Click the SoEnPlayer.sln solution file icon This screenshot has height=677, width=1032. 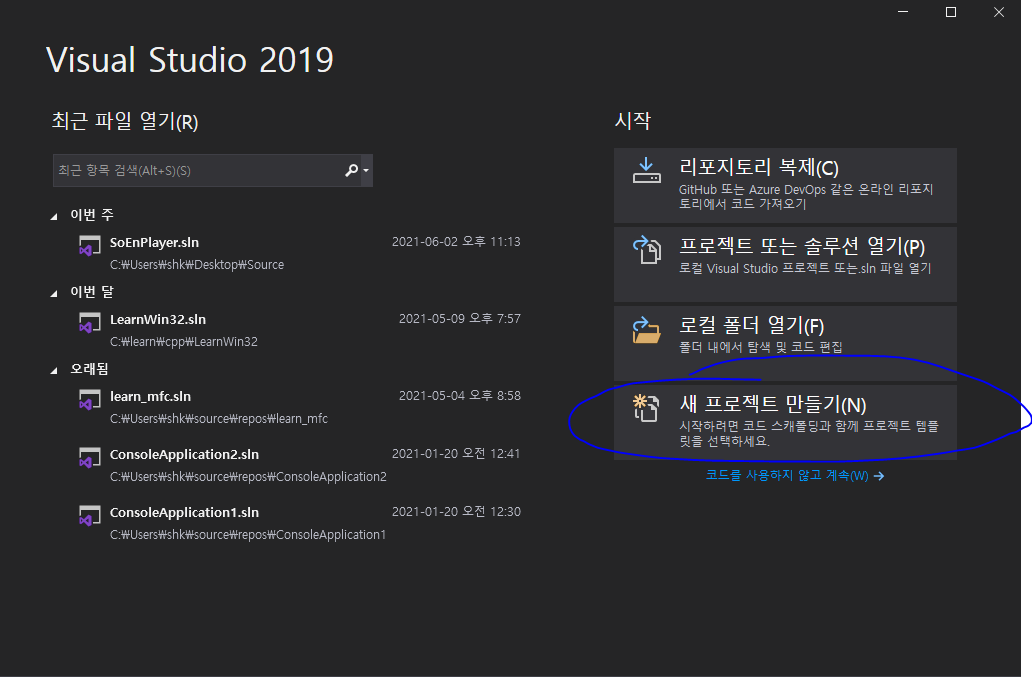(x=90, y=245)
